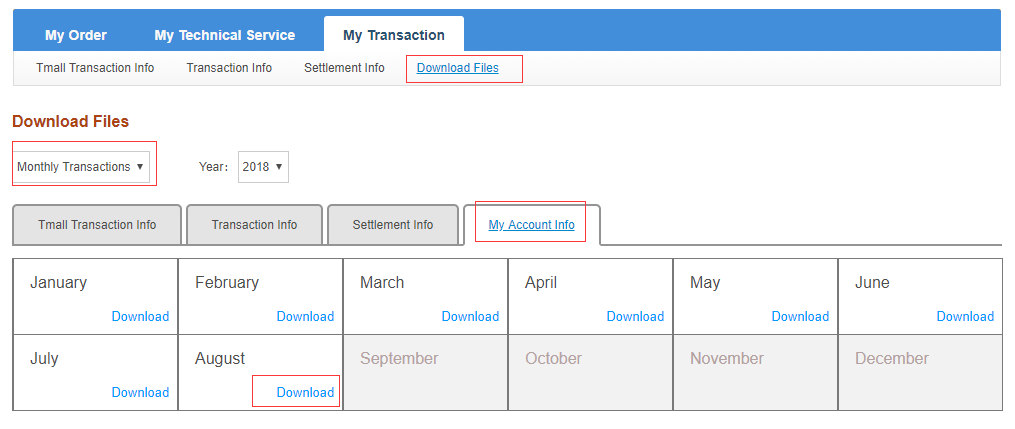Switch to My Technical Service tab
This screenshot has width=1015, height=429.
tap(225, 35)
